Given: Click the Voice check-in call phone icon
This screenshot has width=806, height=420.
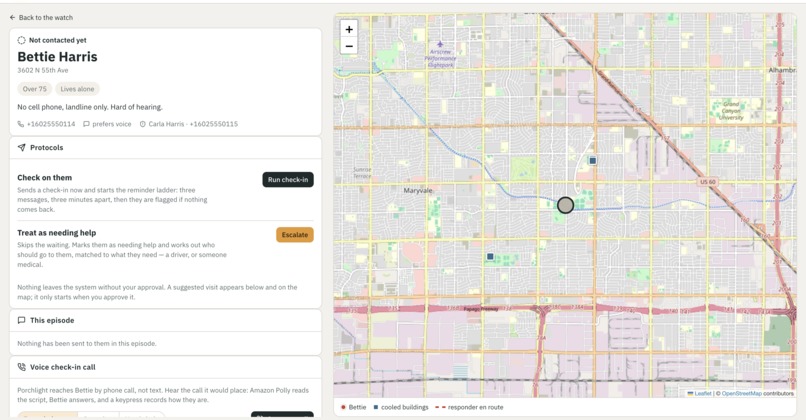Looking at the screenshot, I should point(21,367).
